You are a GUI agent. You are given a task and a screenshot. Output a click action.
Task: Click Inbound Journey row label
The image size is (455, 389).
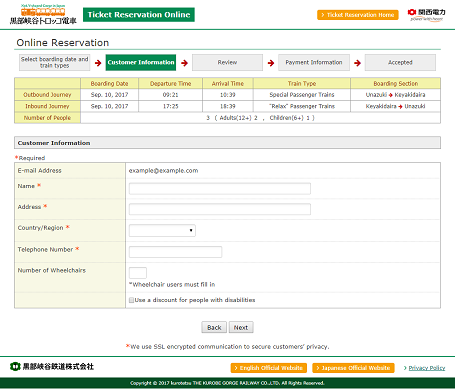pos(47,106)
